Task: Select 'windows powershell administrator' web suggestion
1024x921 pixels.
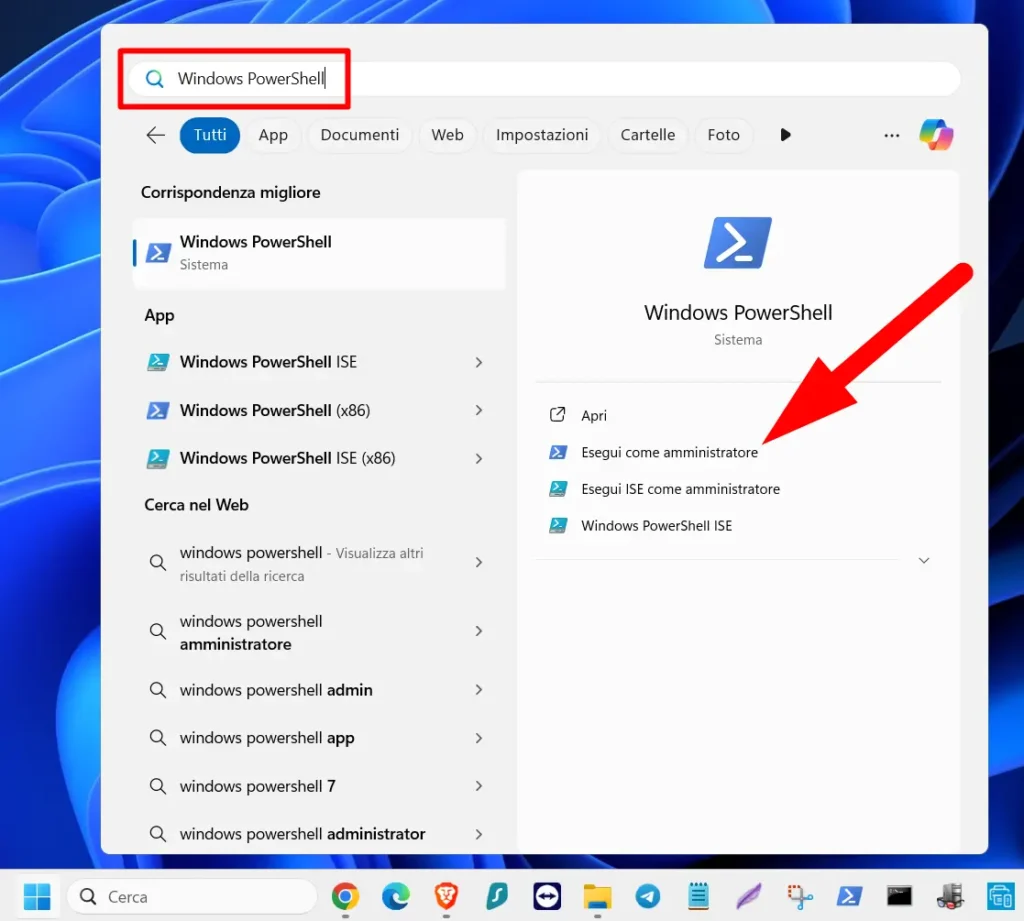Action: [319, 834]
